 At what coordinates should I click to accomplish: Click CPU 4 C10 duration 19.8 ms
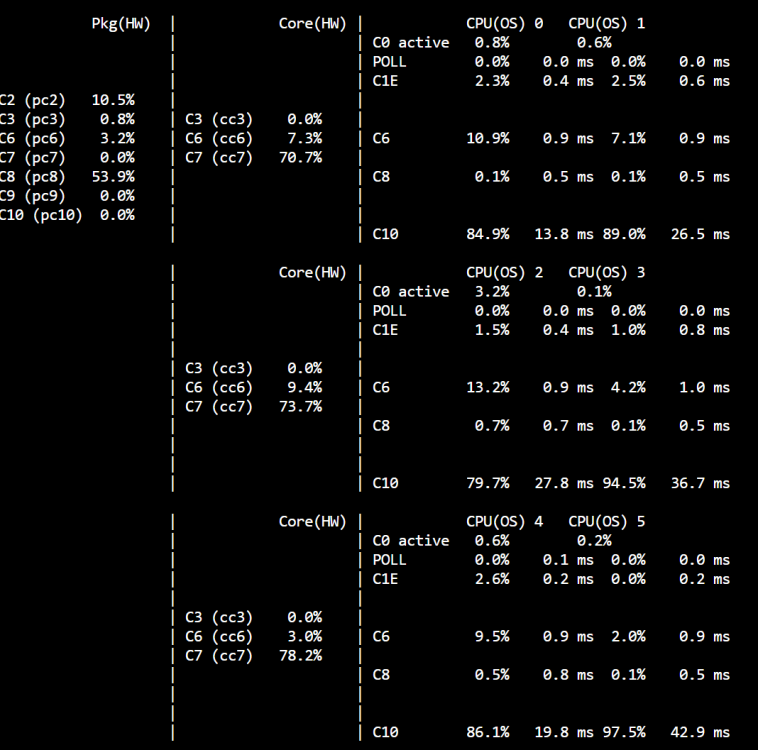tap(564, 732)
